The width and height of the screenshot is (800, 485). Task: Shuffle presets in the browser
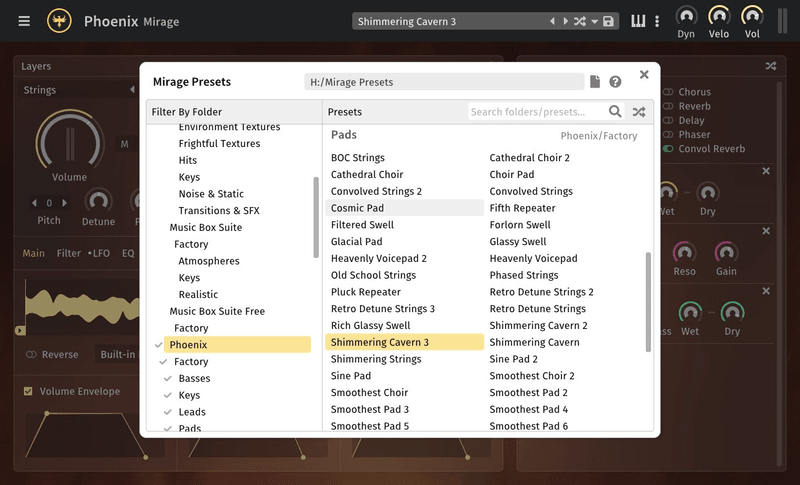(x=639, y=112)
